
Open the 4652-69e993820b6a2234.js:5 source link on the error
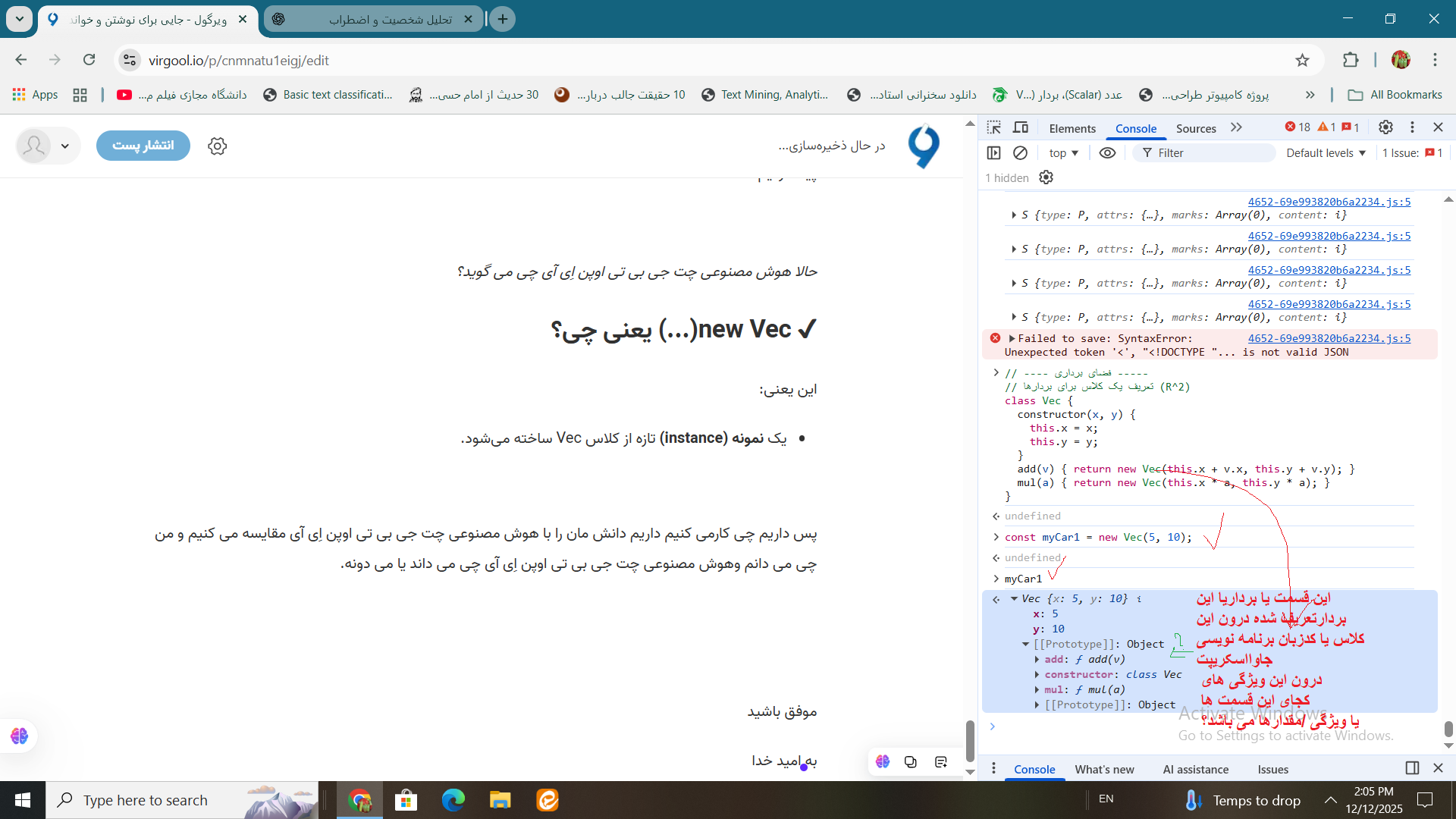(x=1329, y=338)
